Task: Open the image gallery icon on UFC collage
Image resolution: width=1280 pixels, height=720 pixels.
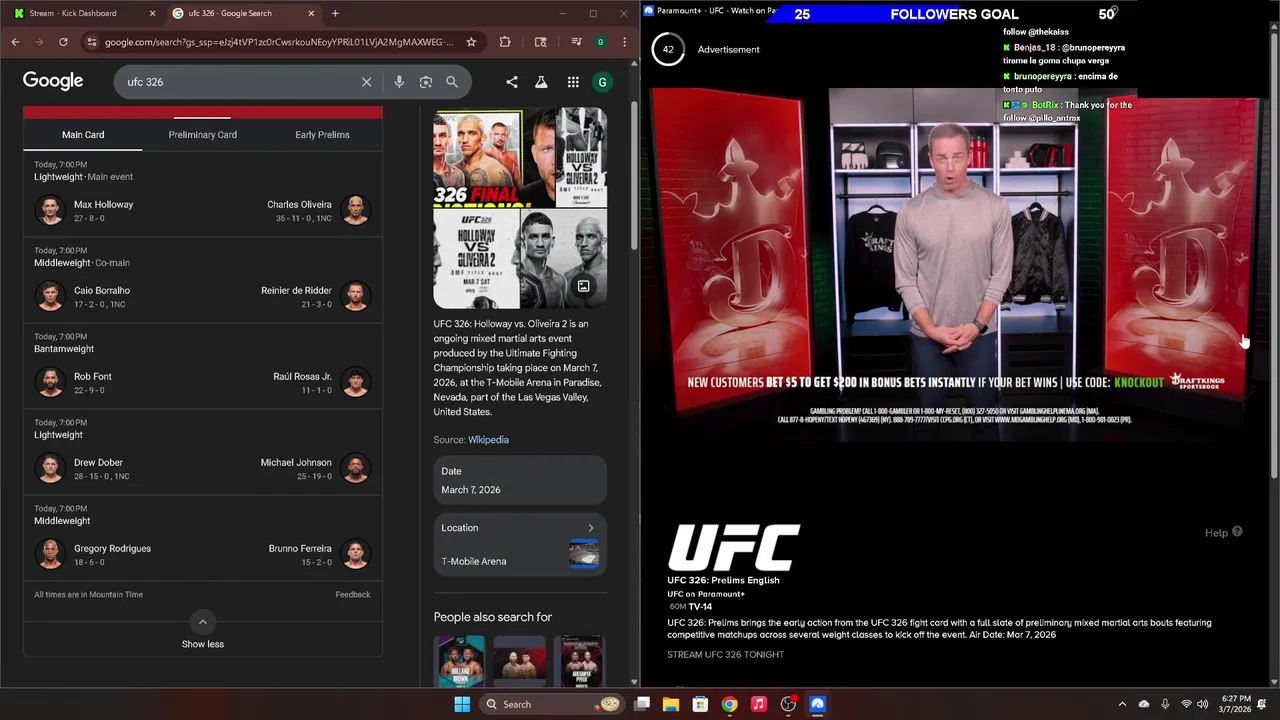Action: click(583, 286)
